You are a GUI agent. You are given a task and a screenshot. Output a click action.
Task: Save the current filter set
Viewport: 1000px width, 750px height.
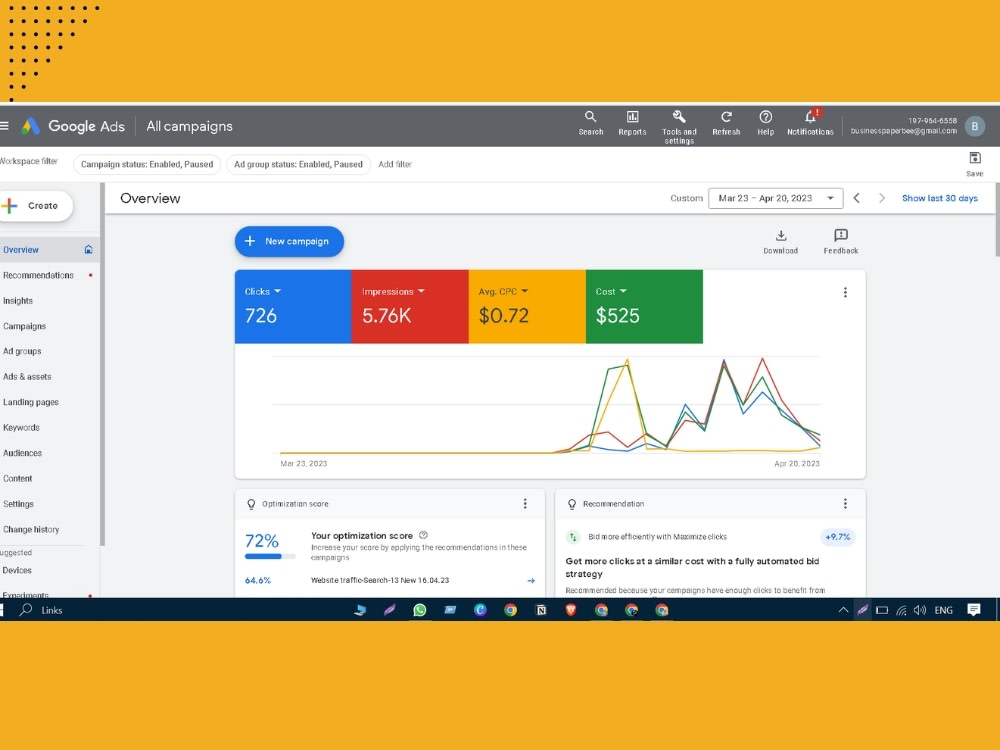[974, 164]
